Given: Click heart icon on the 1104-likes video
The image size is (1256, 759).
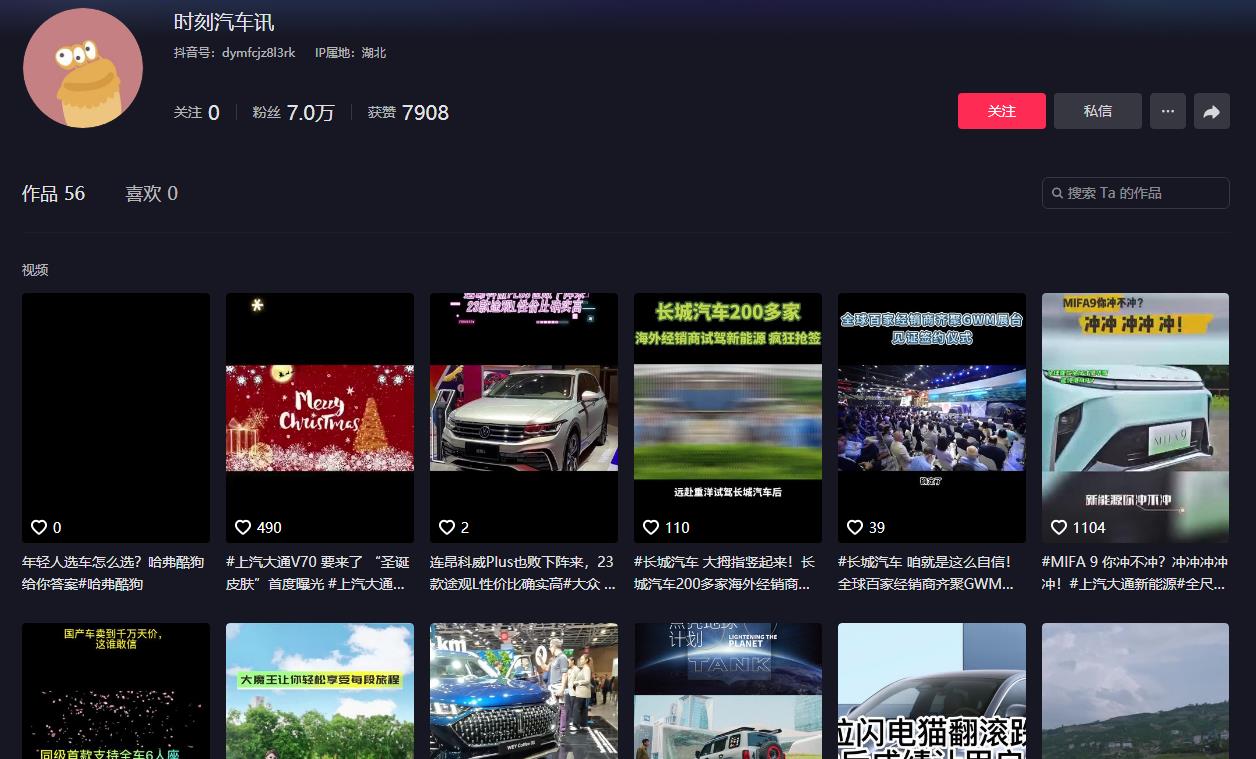Looking at the screenshot, I should click(x=1059, y=527).
